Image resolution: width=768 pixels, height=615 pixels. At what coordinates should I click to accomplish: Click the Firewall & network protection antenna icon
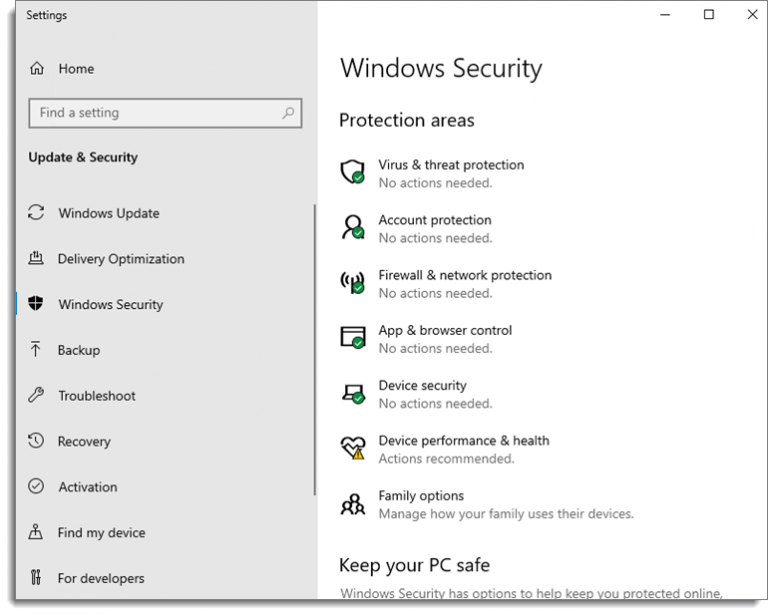[353, 283]
